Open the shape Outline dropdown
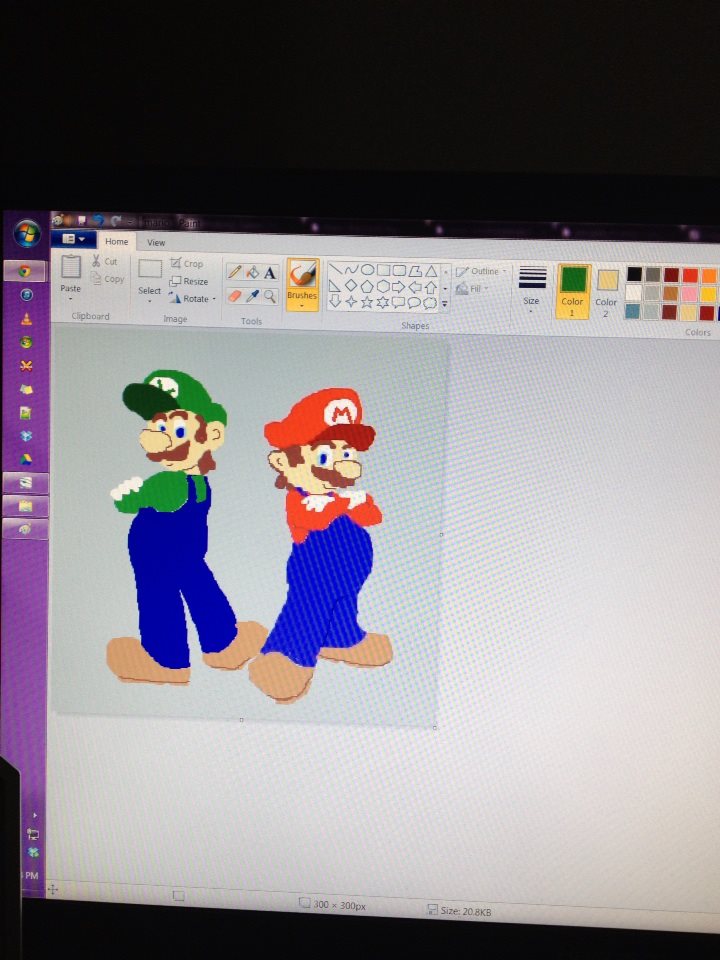Viewport: 720px width, 960px height. tap(482, 271)
